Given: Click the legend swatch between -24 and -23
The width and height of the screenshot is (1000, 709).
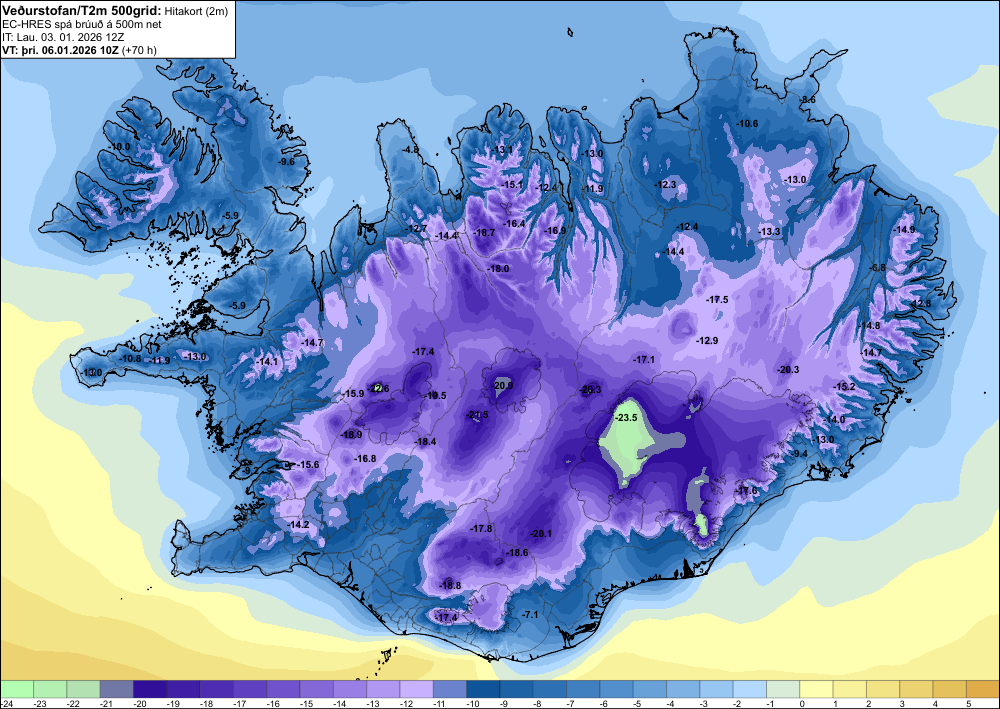Looking at the screenshot, I should 17,689.
